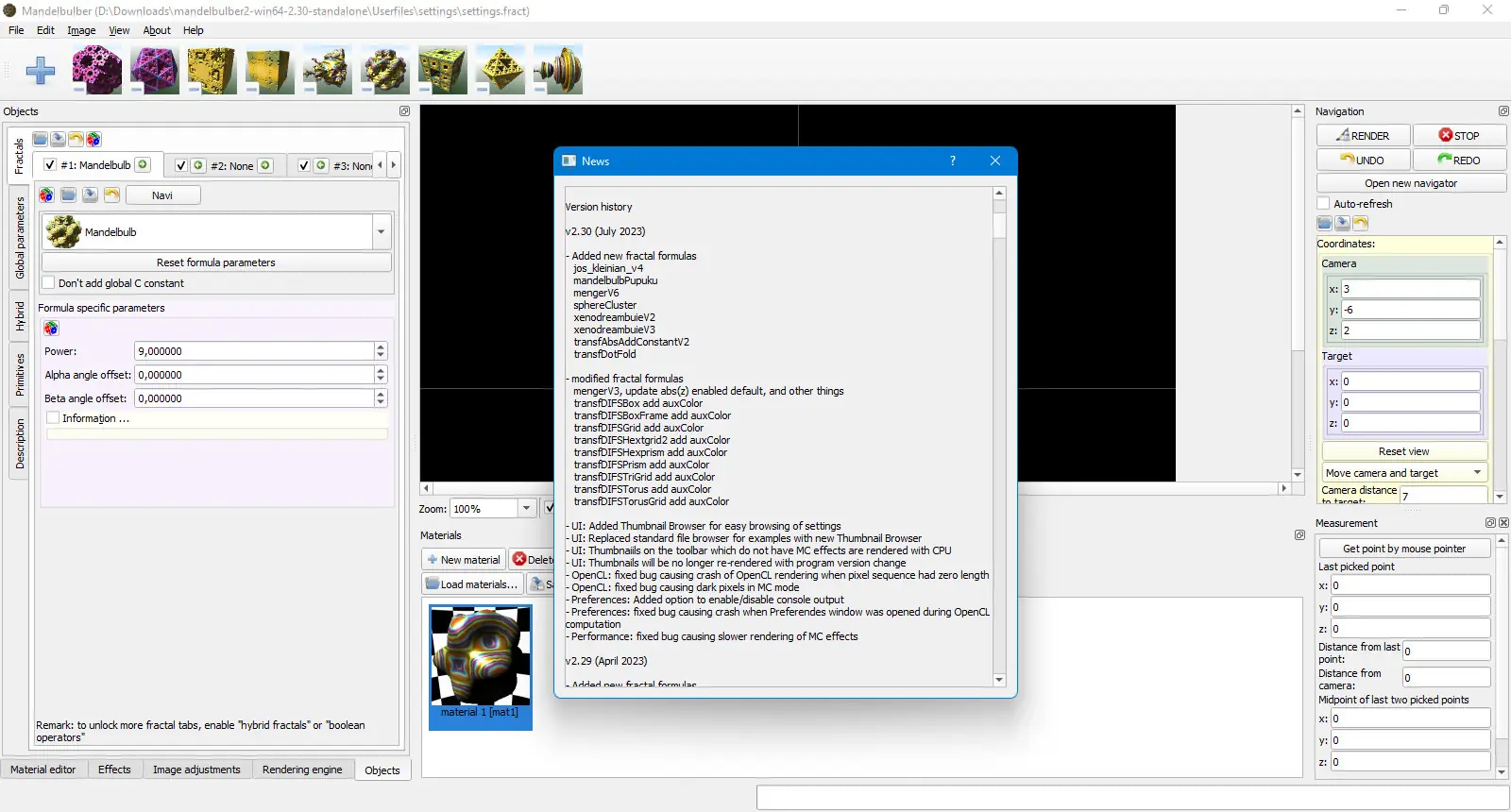1511x812 pixels.
Task: Click the Reset view button
Action: tap(1403, 451)
